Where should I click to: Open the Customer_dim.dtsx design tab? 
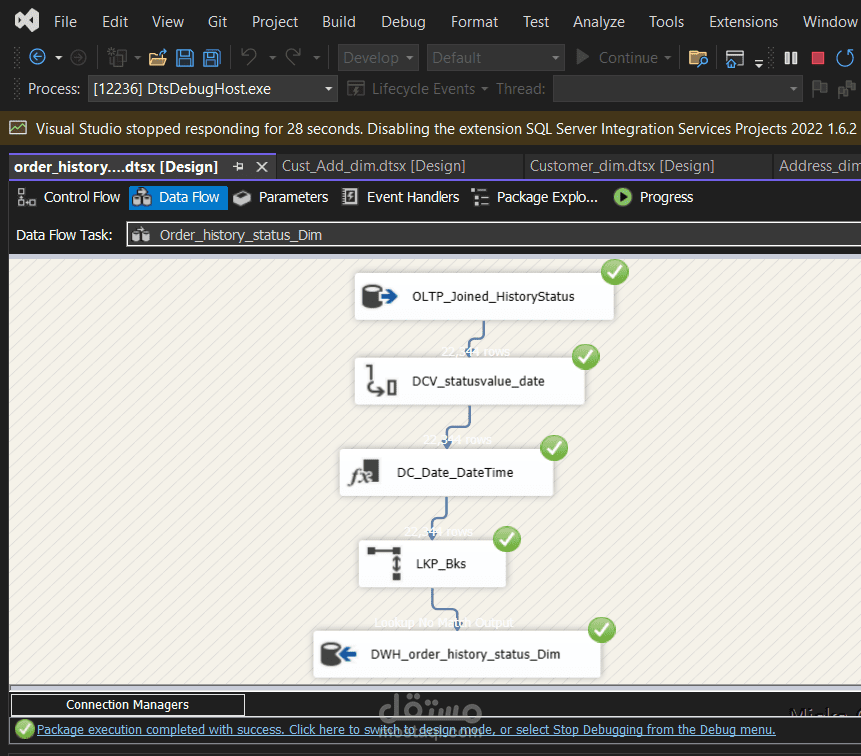pyautogui.click(x=621, y=166)
